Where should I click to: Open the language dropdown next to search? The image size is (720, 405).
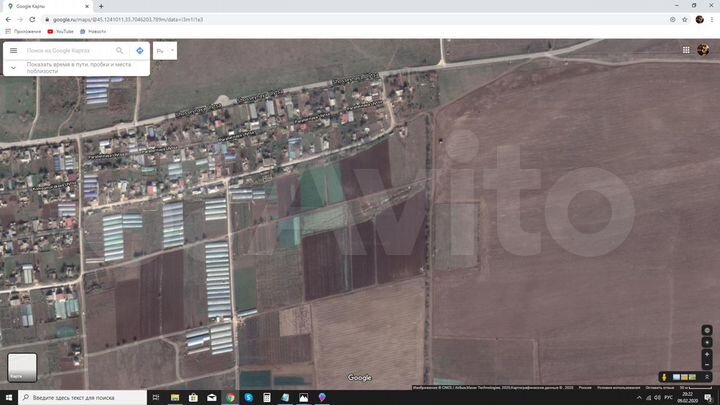165,51
